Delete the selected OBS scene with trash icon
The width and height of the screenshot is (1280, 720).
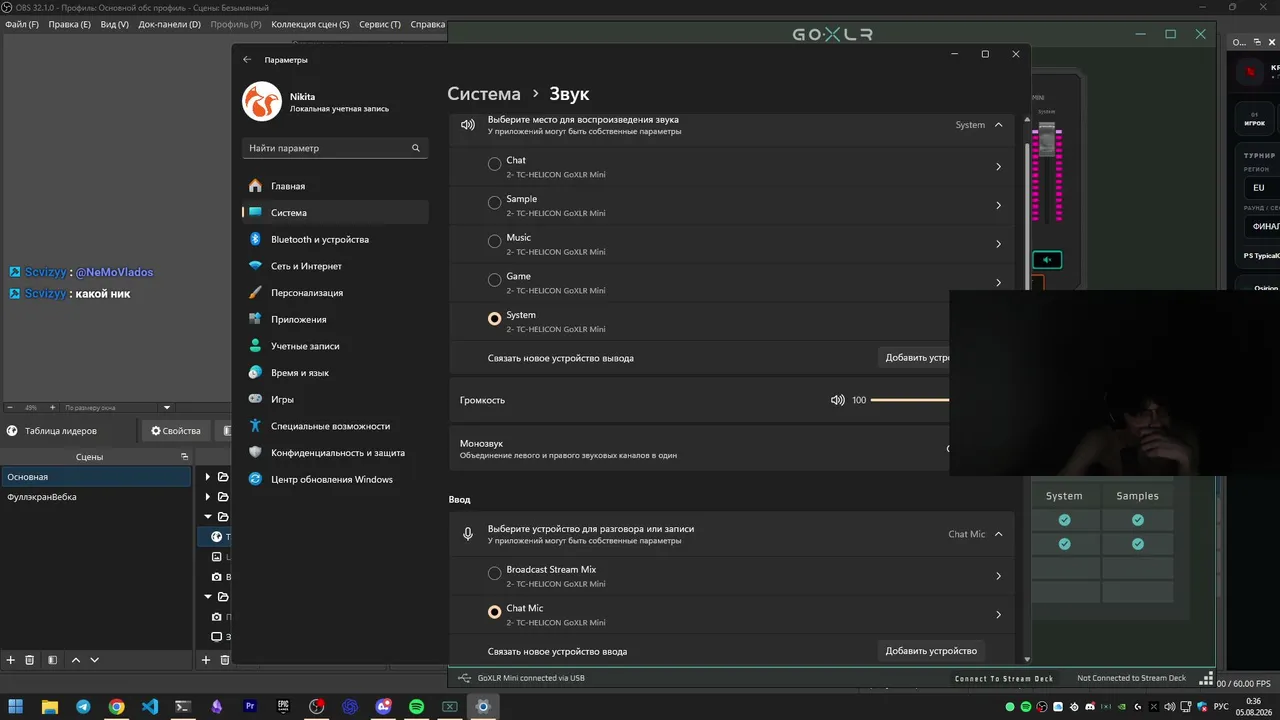(x=30, y=660)
